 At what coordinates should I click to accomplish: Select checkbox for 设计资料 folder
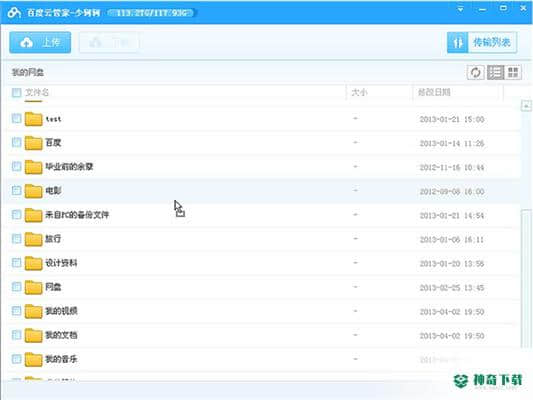coord(16,262)
